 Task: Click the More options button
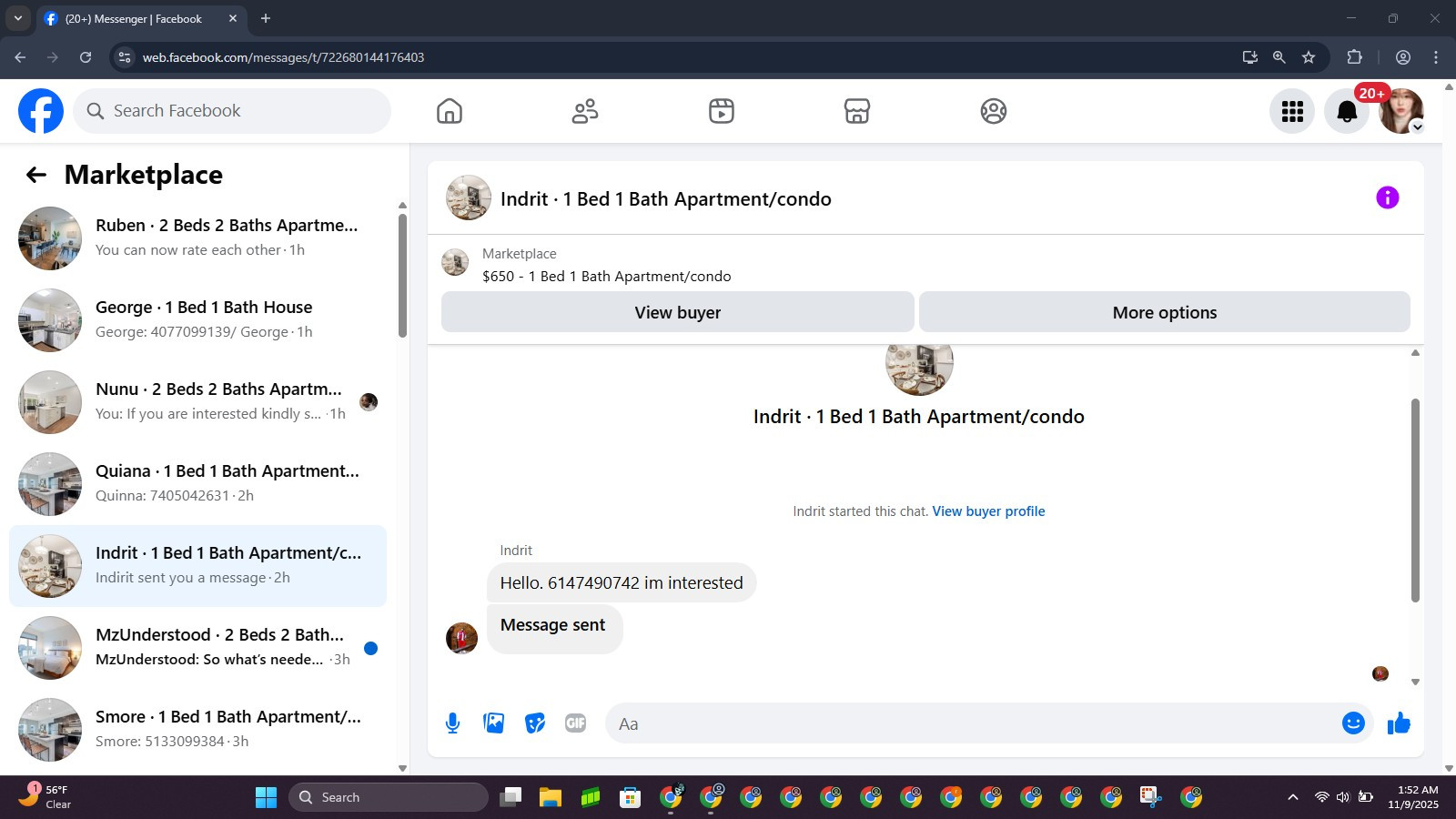coord(1165,312)
